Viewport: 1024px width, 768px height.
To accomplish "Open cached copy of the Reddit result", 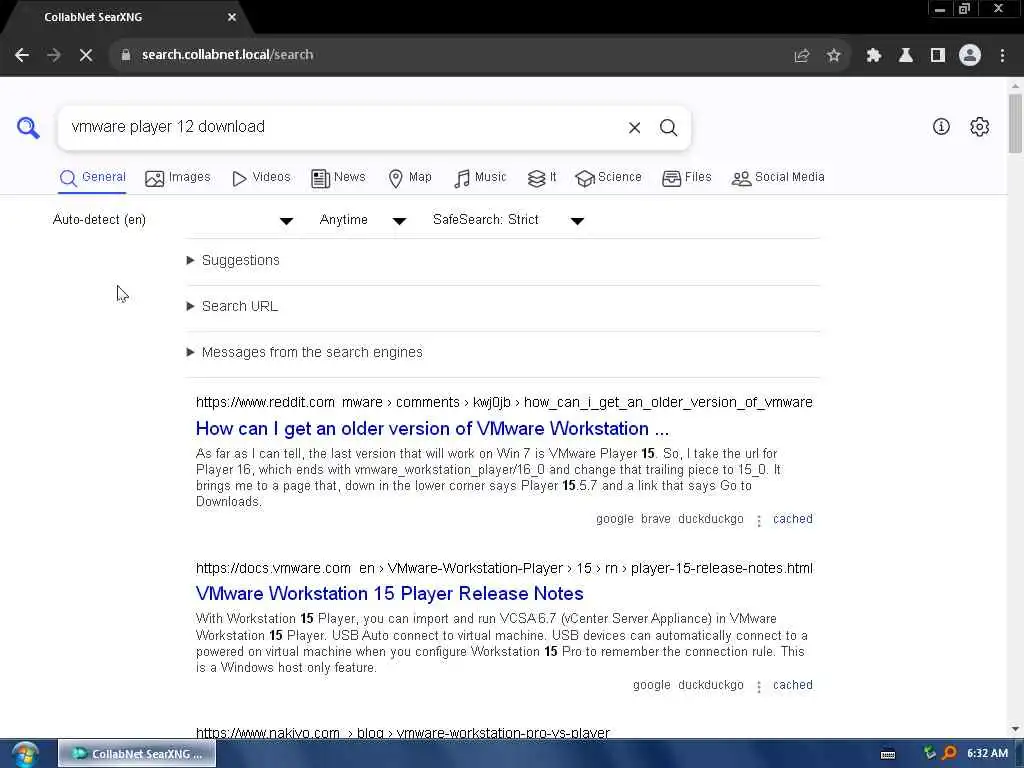I will 793,519.
